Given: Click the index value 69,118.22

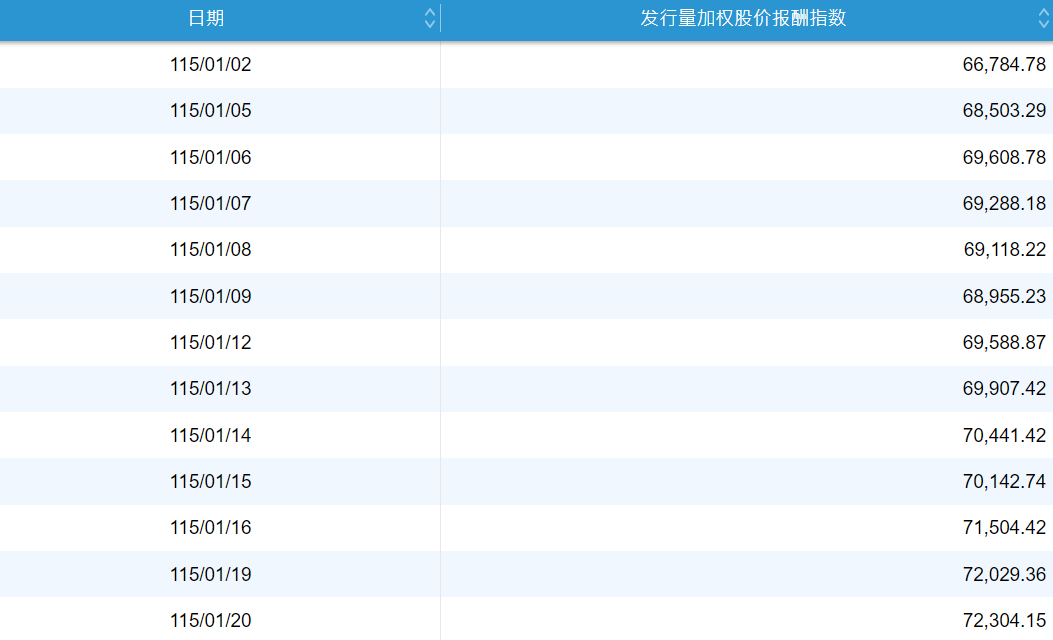Looking at the screenshot, I should [1004, 250].
